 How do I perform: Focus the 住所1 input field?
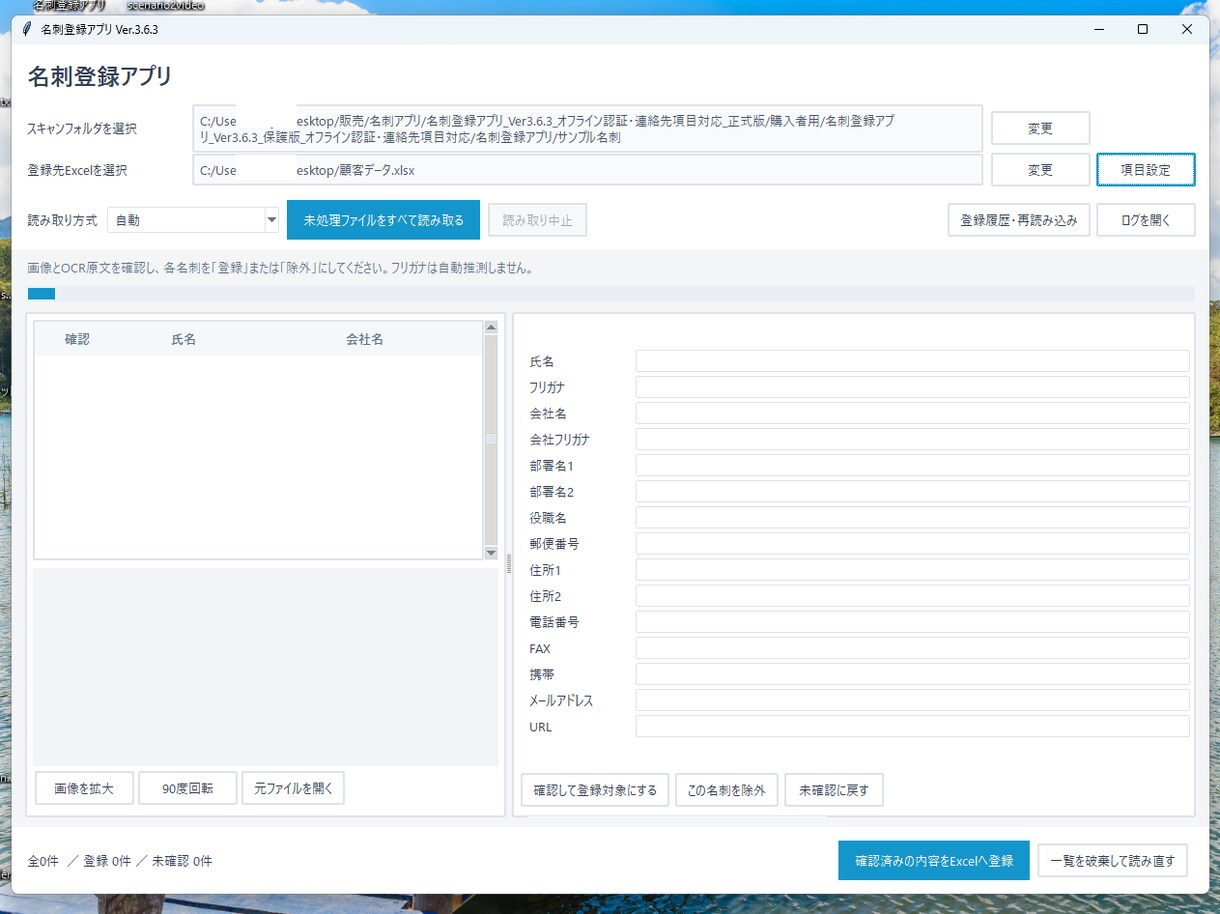912,569
